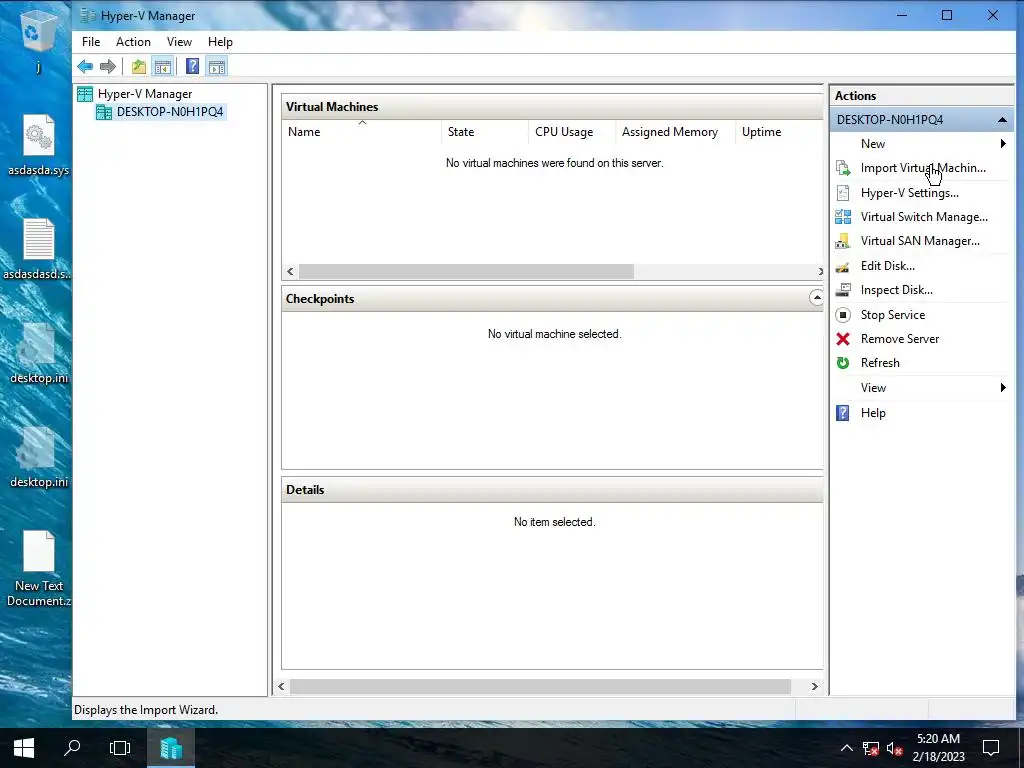Screen dimensions: 1024x768
Task: Open Import Virtual Machine wizard
Action: 921,168
